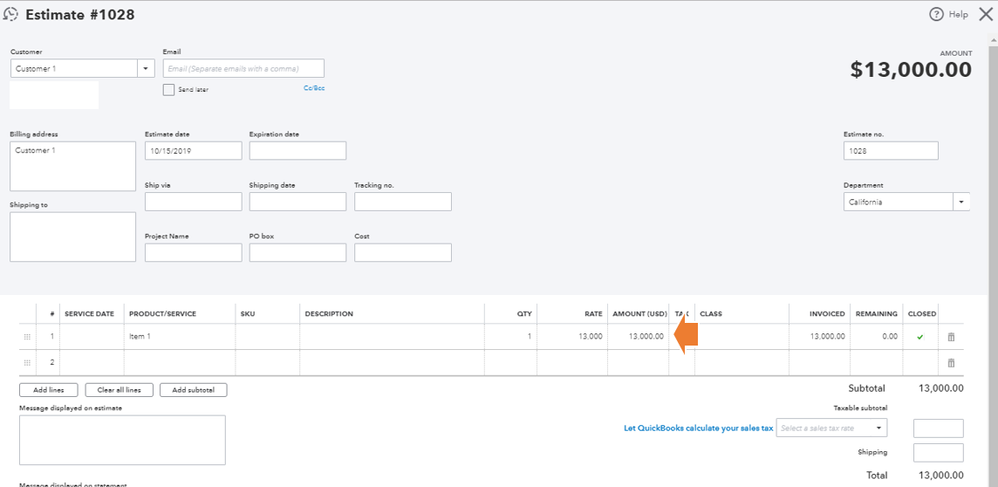
Task: Expand the Customer dropdown arrow
Action: point(146,68)
